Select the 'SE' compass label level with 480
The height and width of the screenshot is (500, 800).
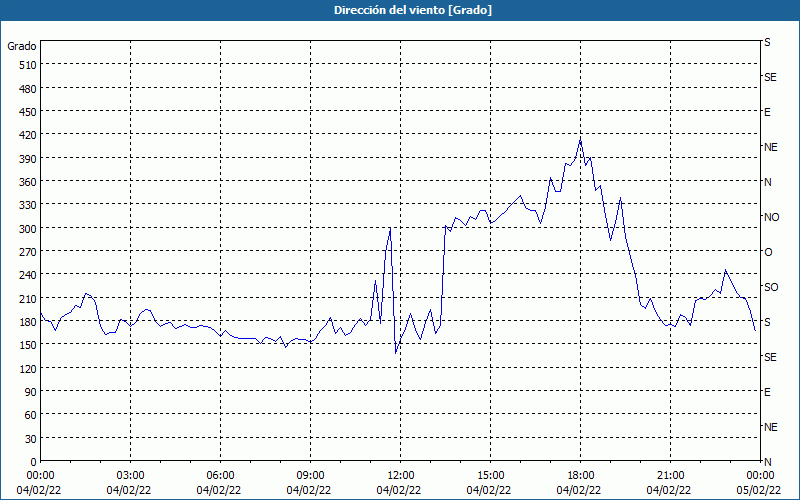tap(770, 78)
